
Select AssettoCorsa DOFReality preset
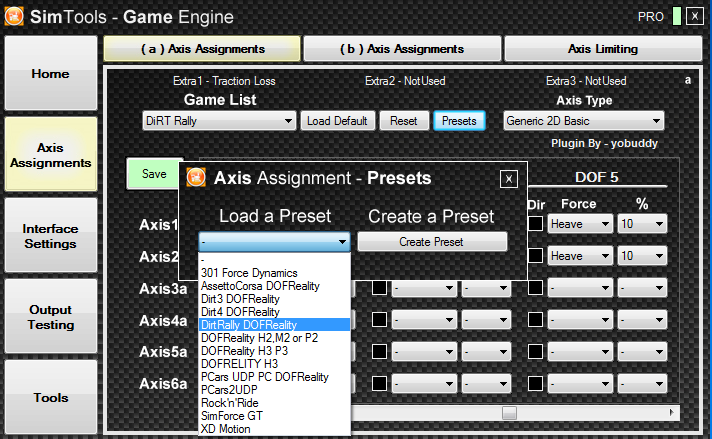point(274,286)
